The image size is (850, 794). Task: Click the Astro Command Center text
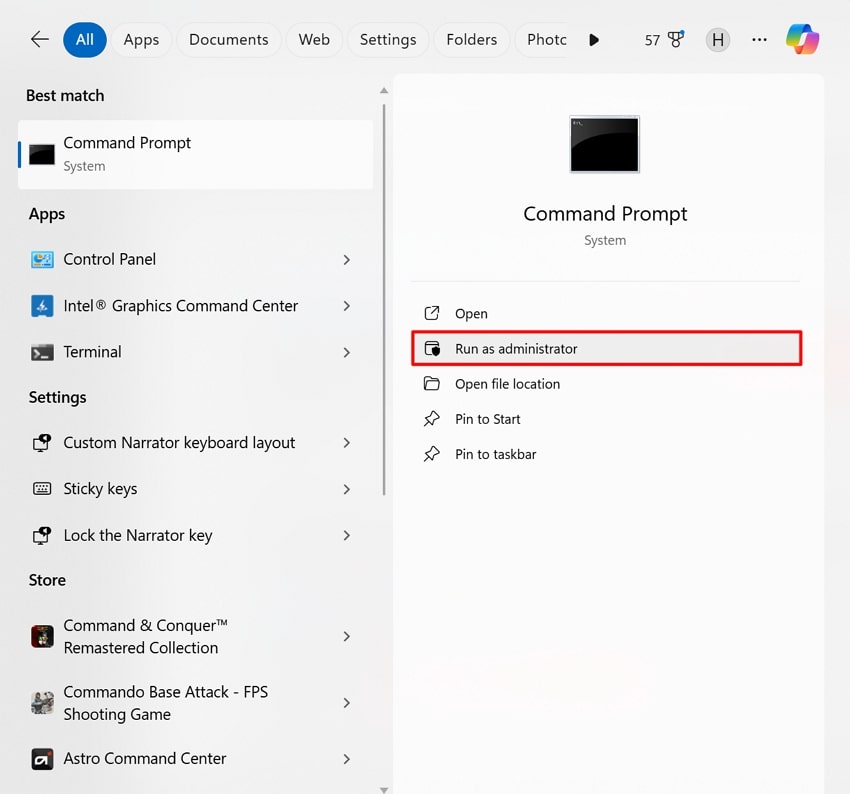click(x=145, y=759)
